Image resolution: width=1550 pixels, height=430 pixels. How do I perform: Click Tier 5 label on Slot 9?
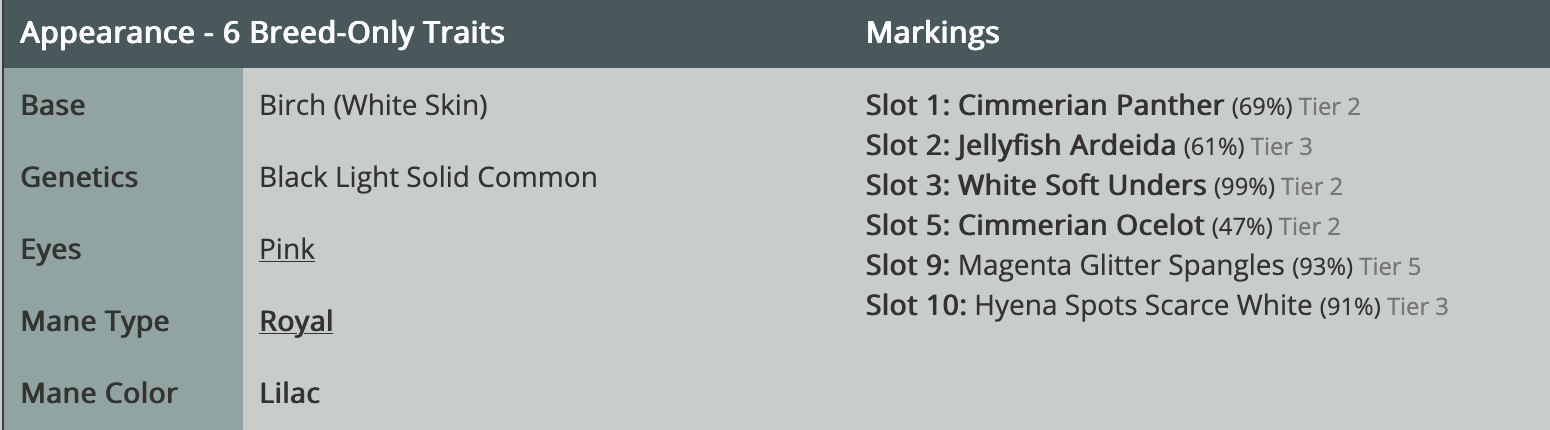click(x=1390, y=267)
